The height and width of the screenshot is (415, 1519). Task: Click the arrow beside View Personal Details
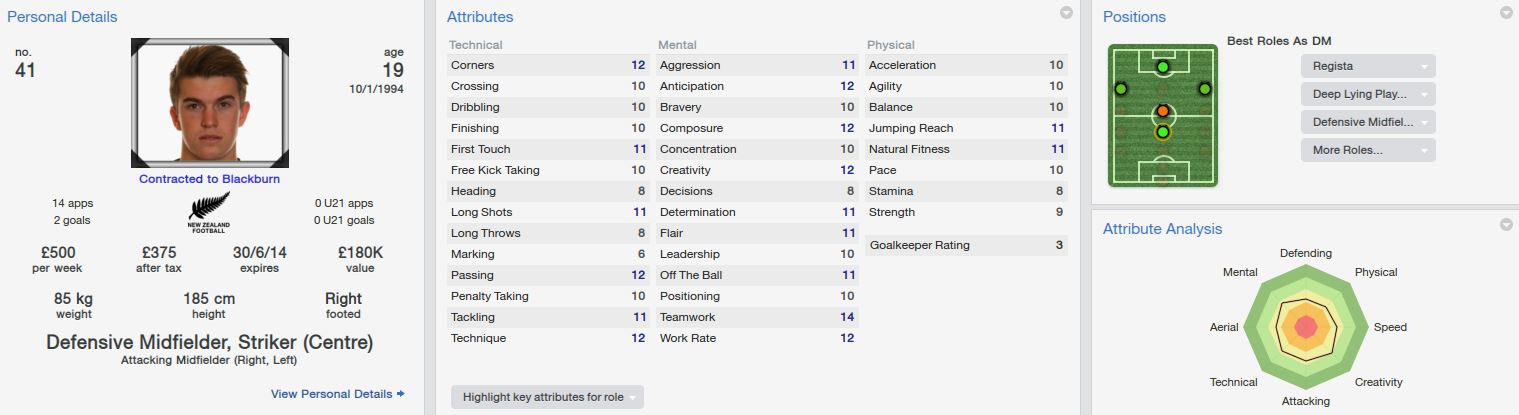pyautogui.click(x=401, y=394)
